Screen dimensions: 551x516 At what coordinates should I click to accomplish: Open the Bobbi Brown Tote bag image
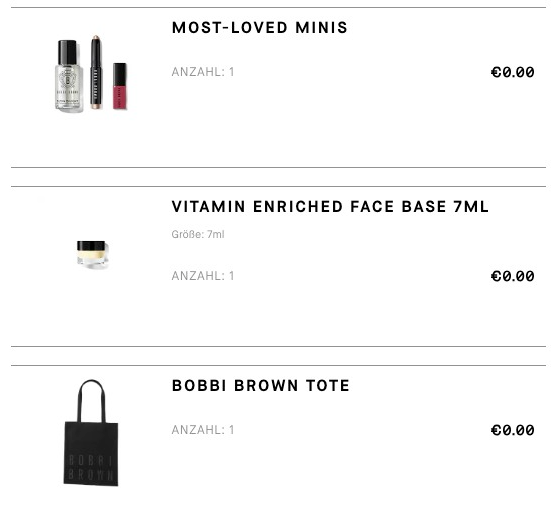point(91,433)
